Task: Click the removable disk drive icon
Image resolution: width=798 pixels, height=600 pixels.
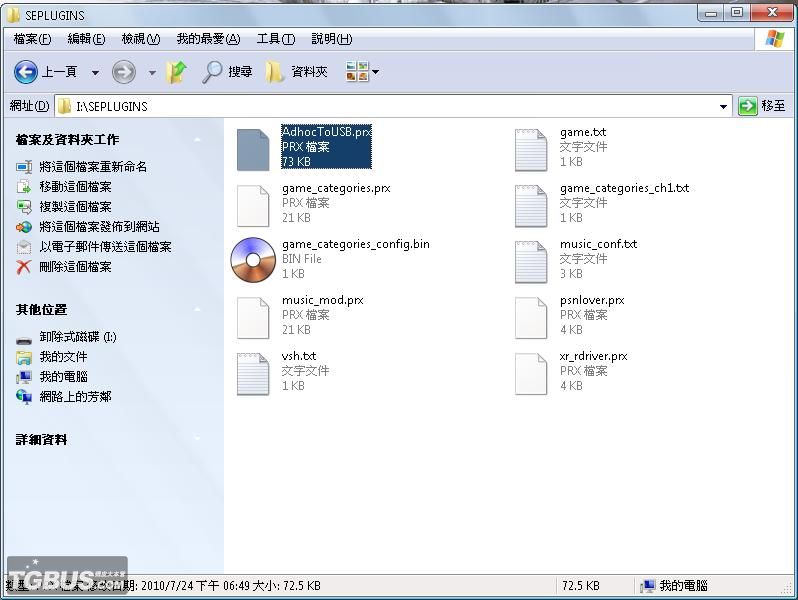Action: tap(24, 339)
